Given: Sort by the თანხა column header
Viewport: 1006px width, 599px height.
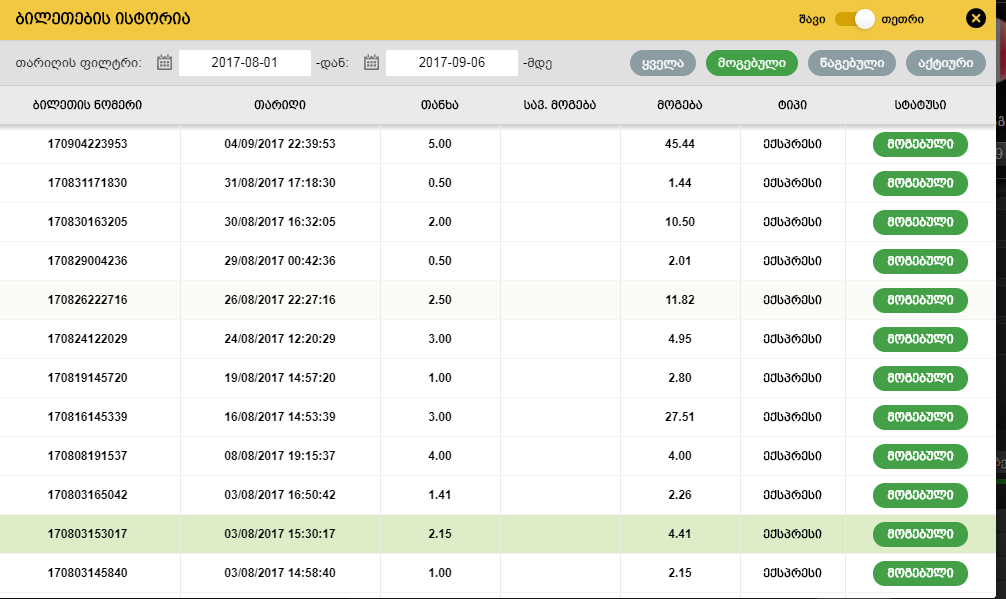Looking at the screenshot, I should pyautogui.click(x=440, y=105).
